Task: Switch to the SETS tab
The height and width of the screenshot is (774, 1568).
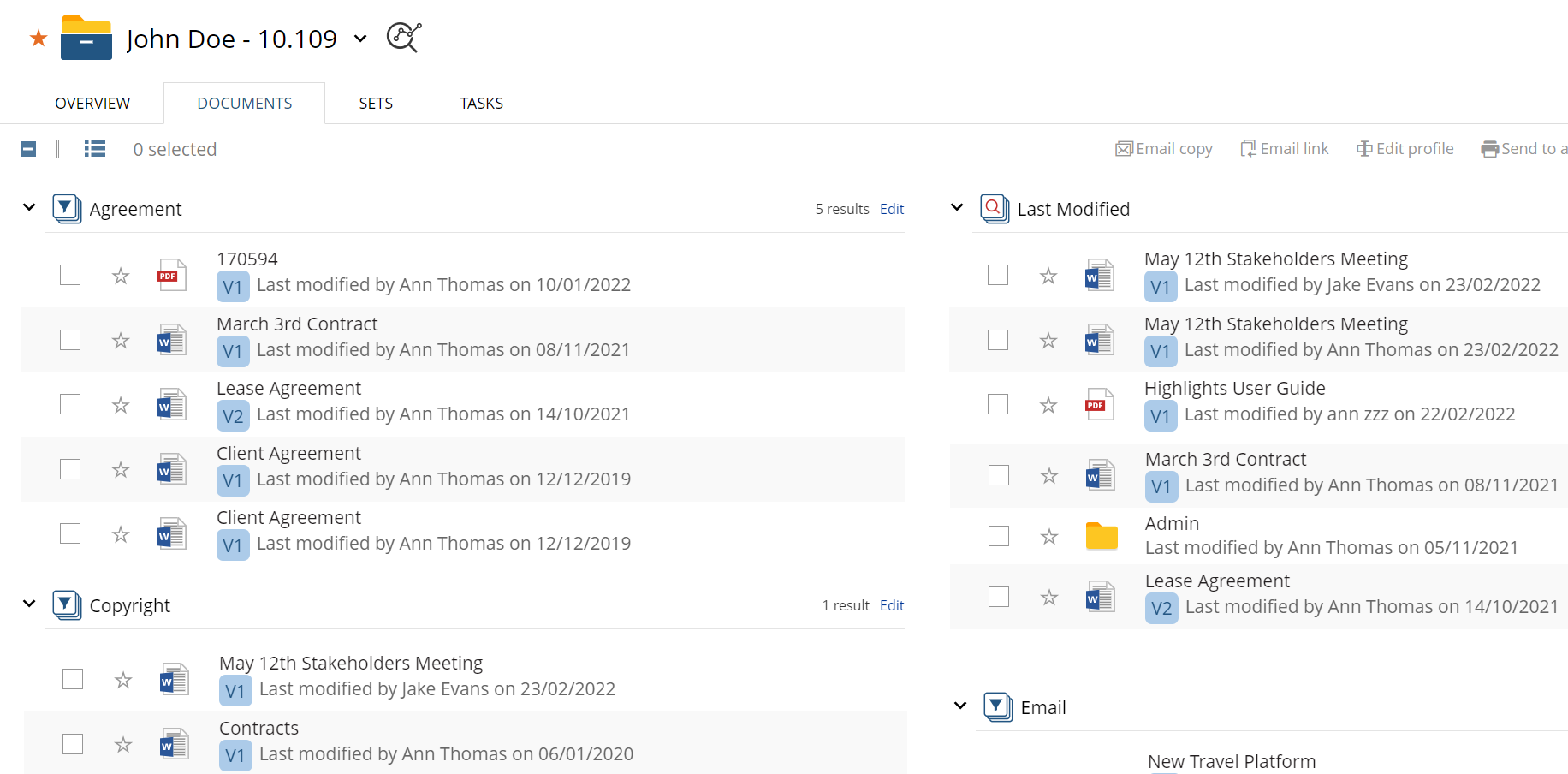Action: [376, 103]
